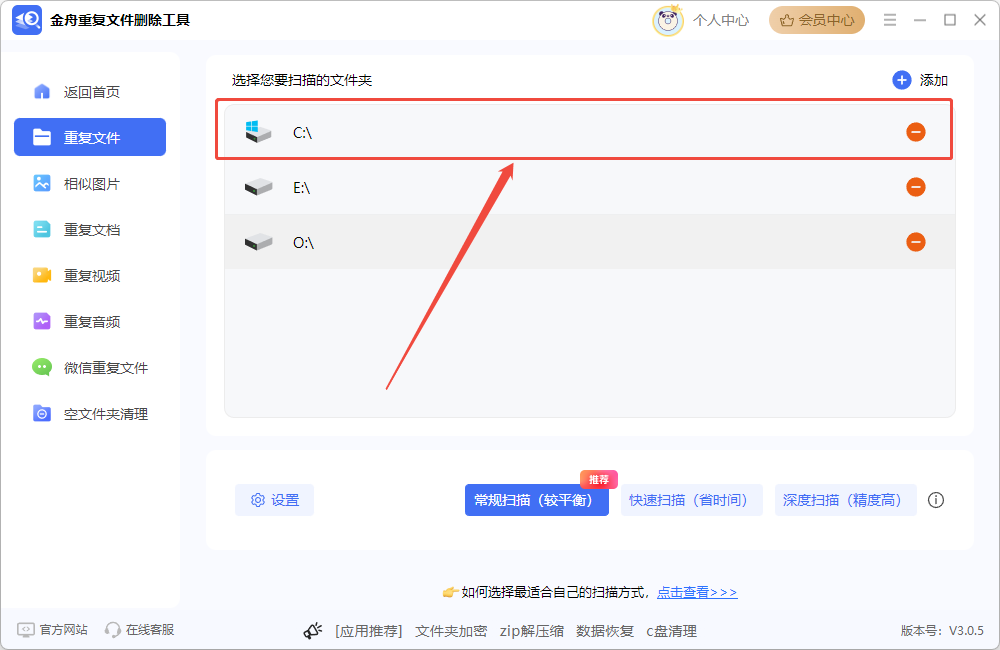
Task: Click the 重复视频 camera icon
Action: [x=42, y=276]
